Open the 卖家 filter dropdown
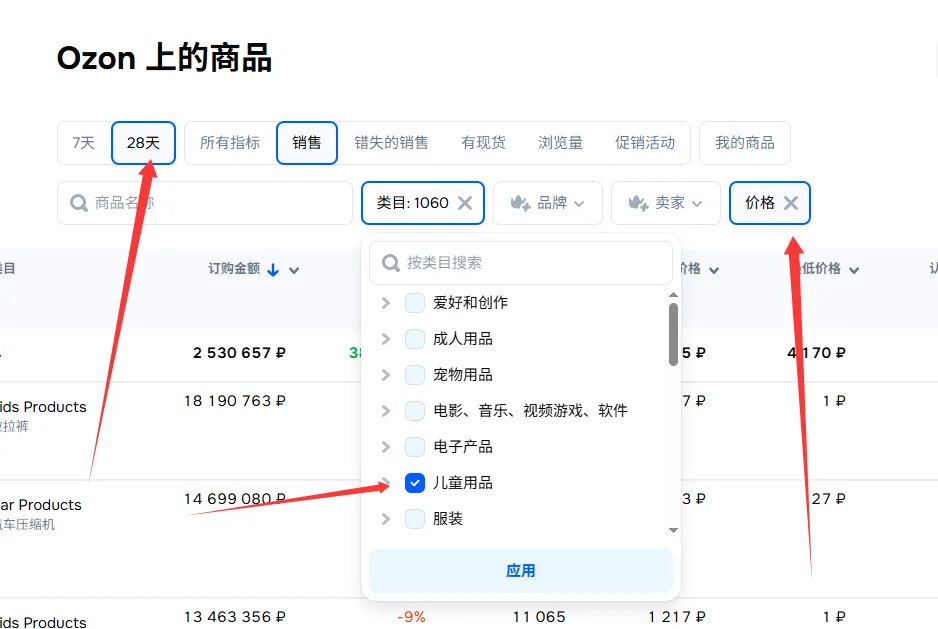Image resolution: width=938 pixels, height=629 pixels. (665, 203)
